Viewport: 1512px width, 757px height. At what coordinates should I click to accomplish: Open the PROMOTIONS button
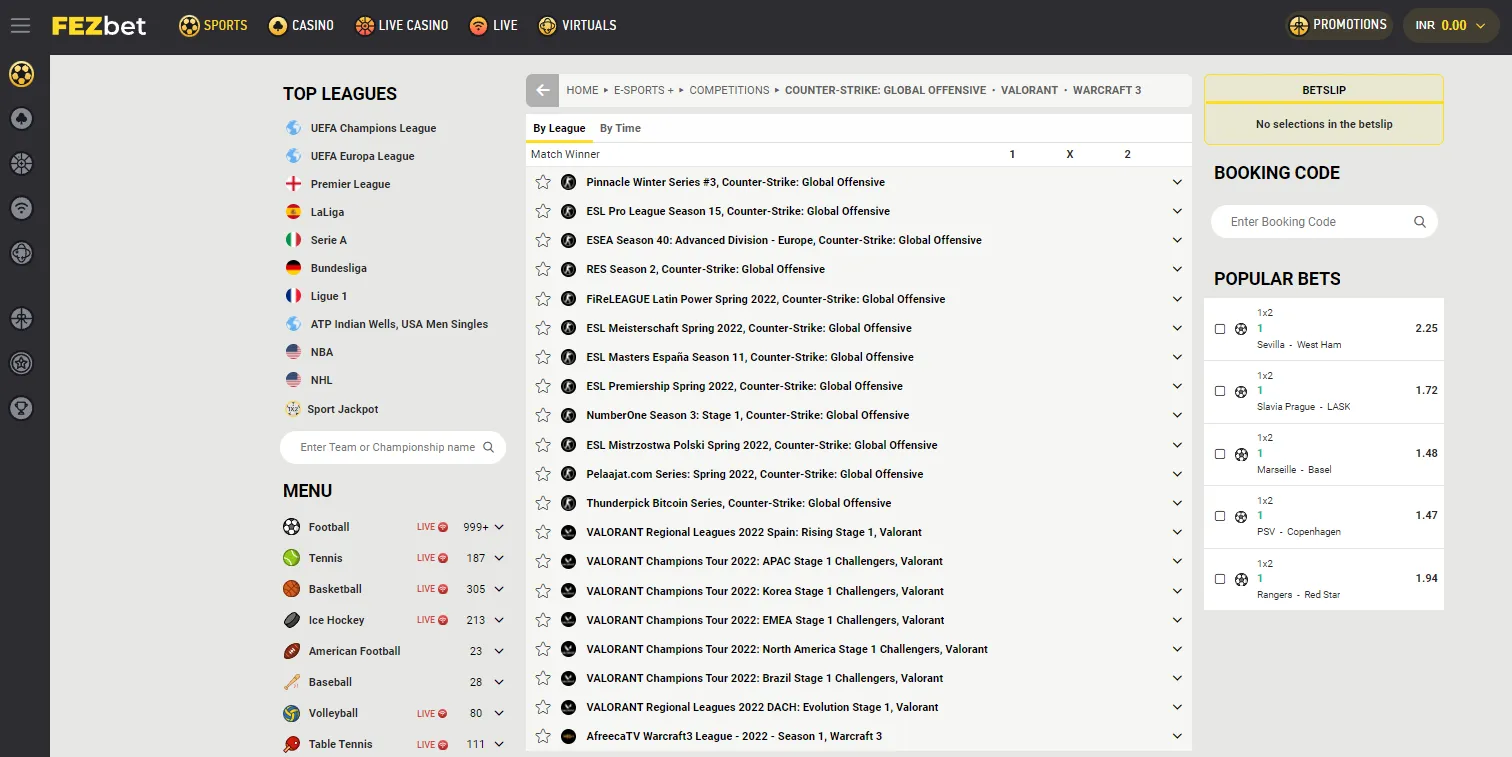pyautogui.click(x=1339, y=25)
